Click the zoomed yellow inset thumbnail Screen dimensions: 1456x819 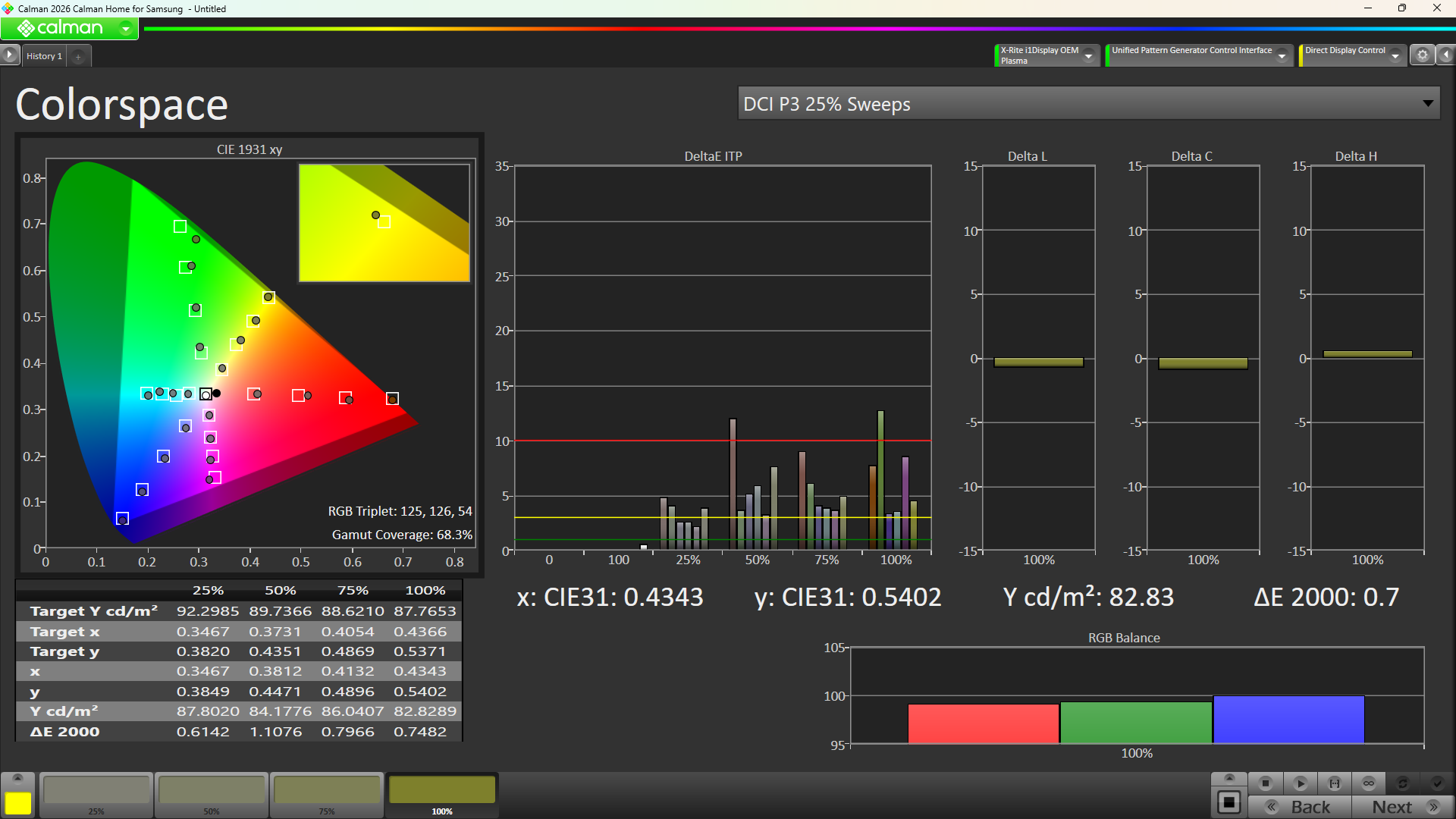(384, 223)
